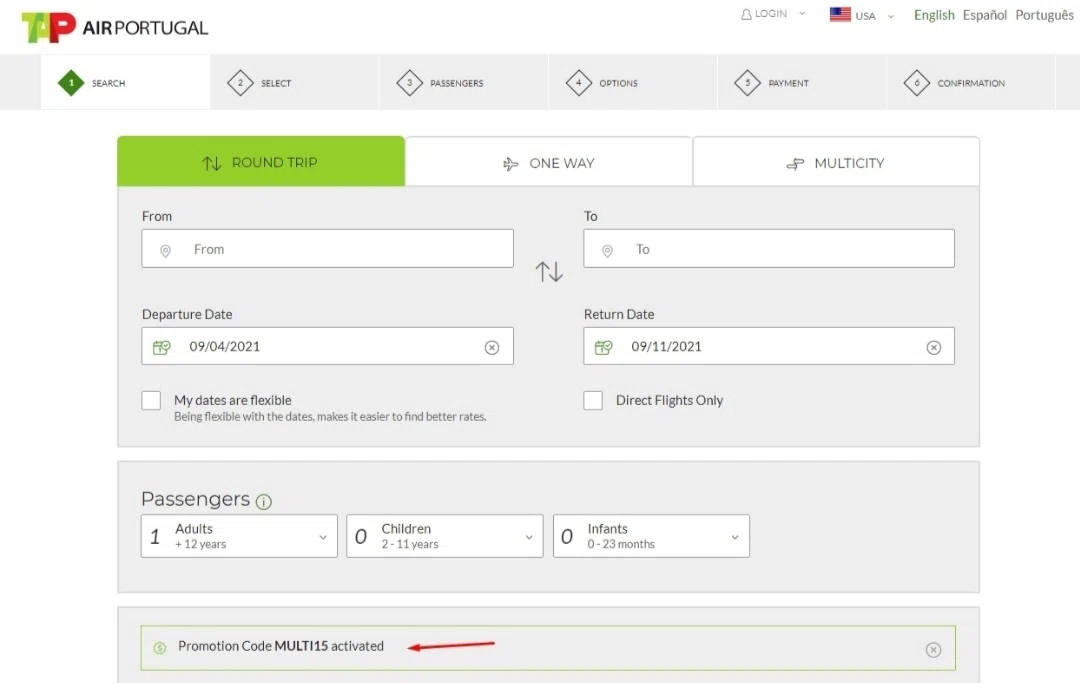Click the From airport input field
This screenshot has height=683, width=1080.
click(x=327, y=249)
